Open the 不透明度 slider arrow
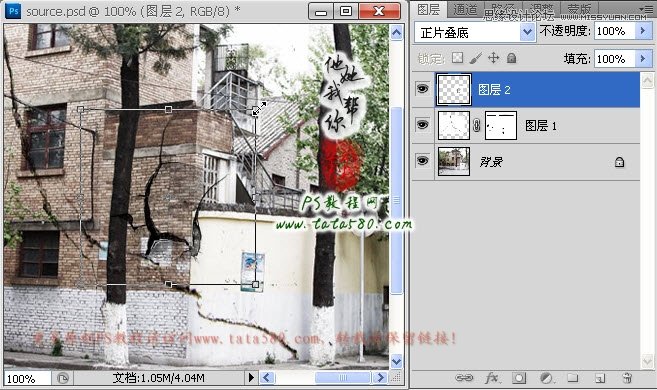The image size is (657, 390). [x=643, y=31]
